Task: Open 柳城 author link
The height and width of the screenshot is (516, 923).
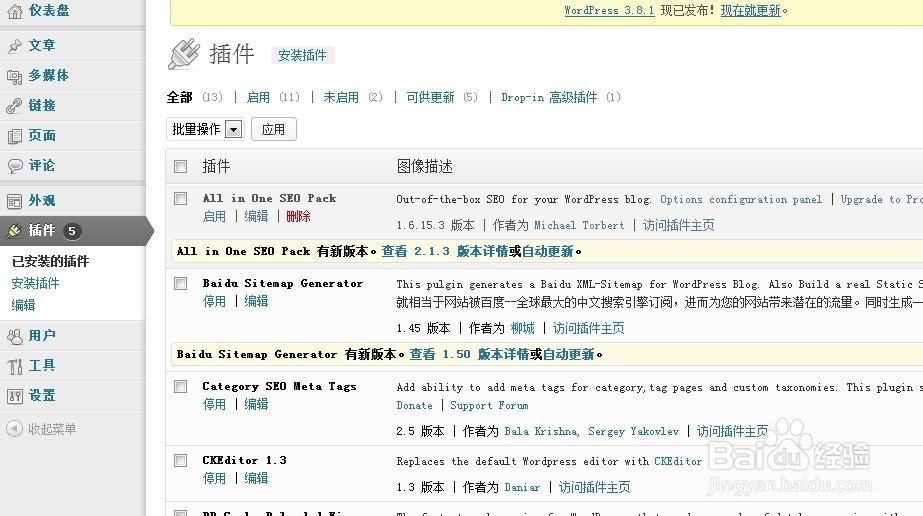Action: click(x=523, y=328)
